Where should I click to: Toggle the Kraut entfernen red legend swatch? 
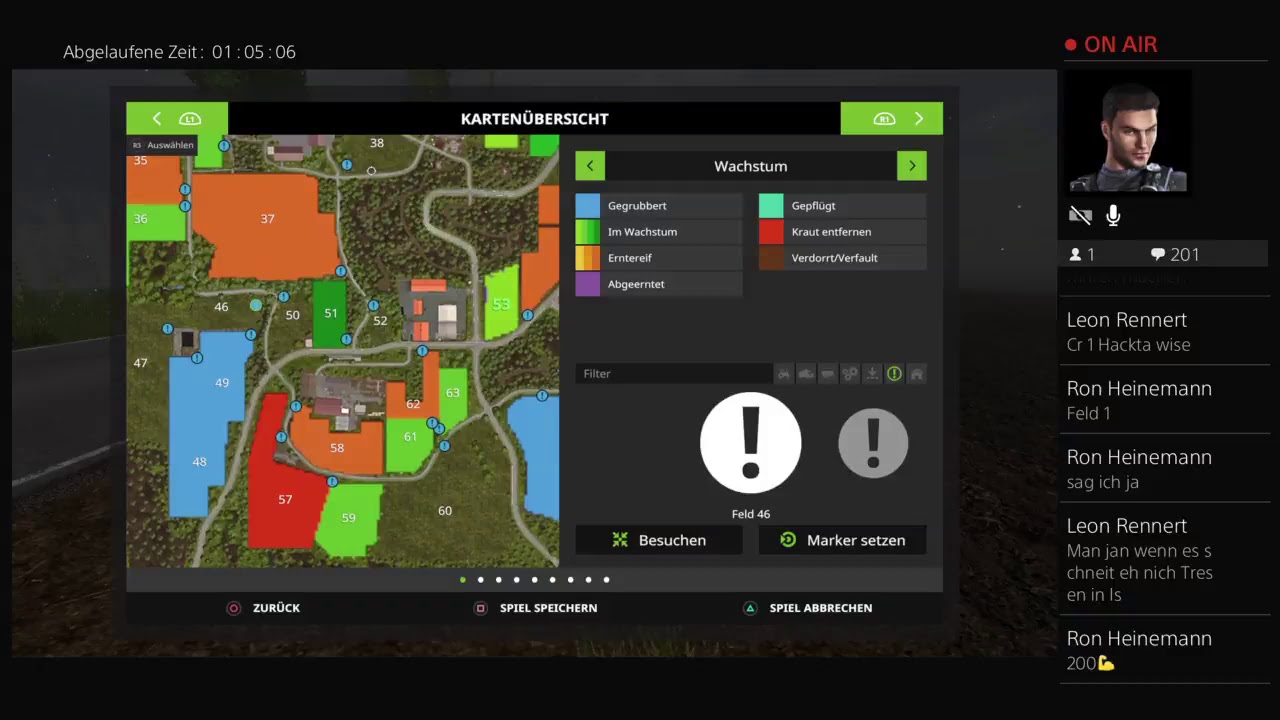coord(771,232)
